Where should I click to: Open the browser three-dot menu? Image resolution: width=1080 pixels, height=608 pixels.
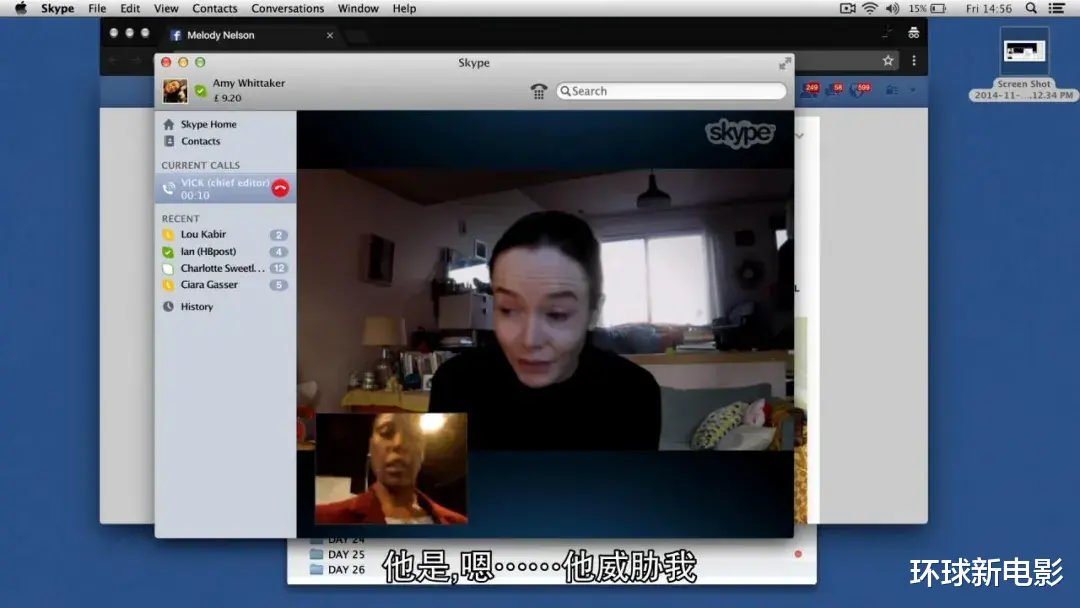point(914,61)
